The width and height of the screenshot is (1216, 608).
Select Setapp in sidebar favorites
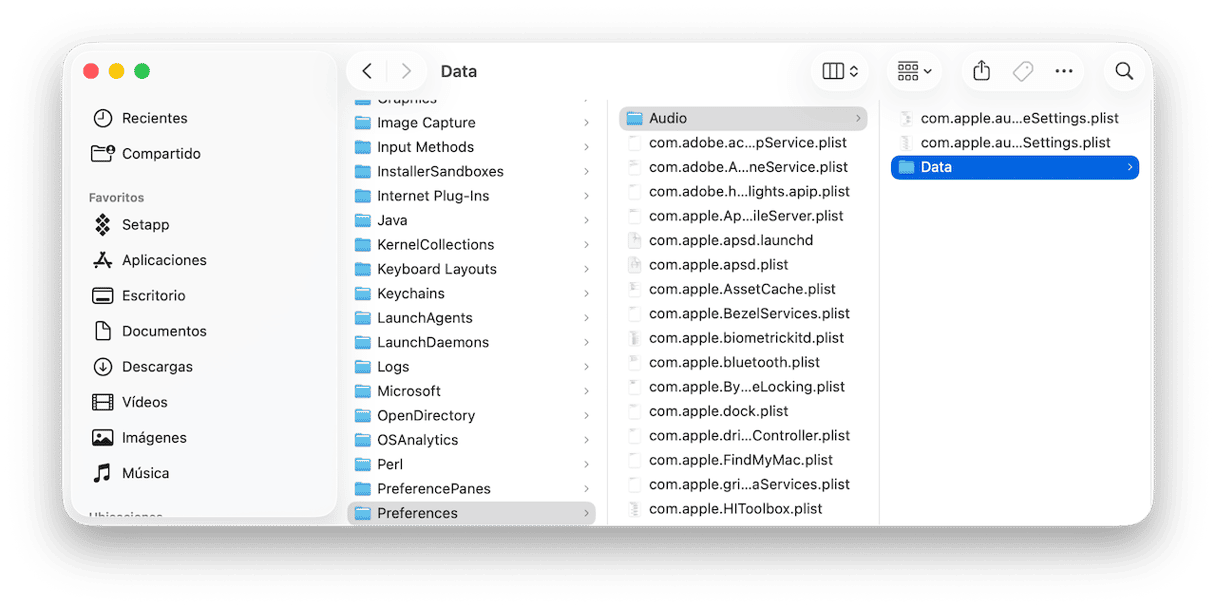coord(145,224)
